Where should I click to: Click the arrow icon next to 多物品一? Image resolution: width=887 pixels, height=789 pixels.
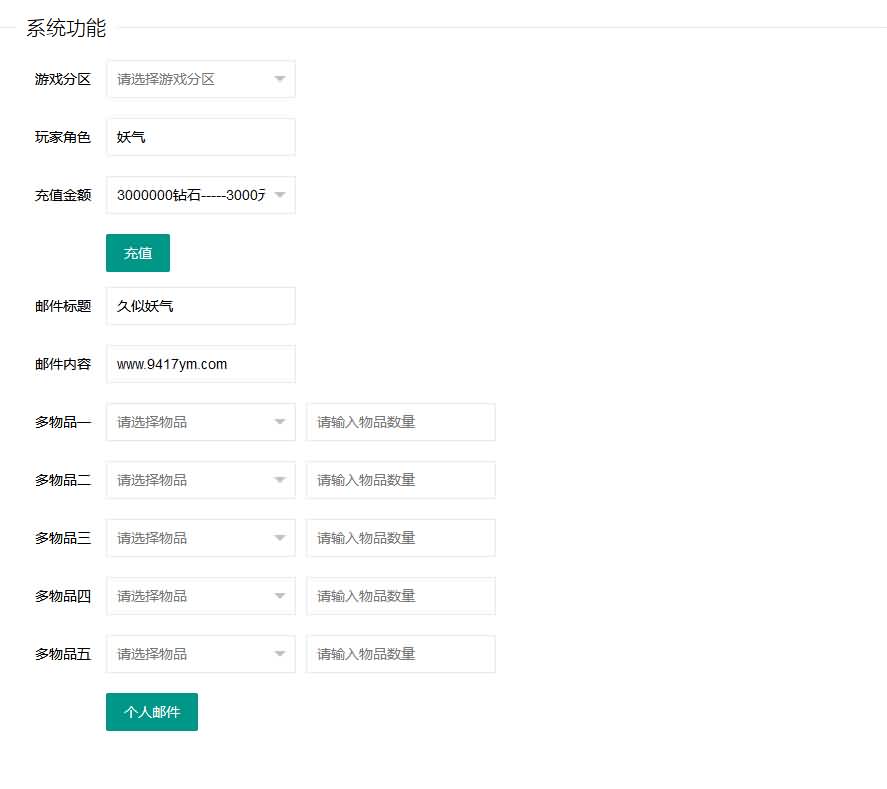(x=280, y=421)
